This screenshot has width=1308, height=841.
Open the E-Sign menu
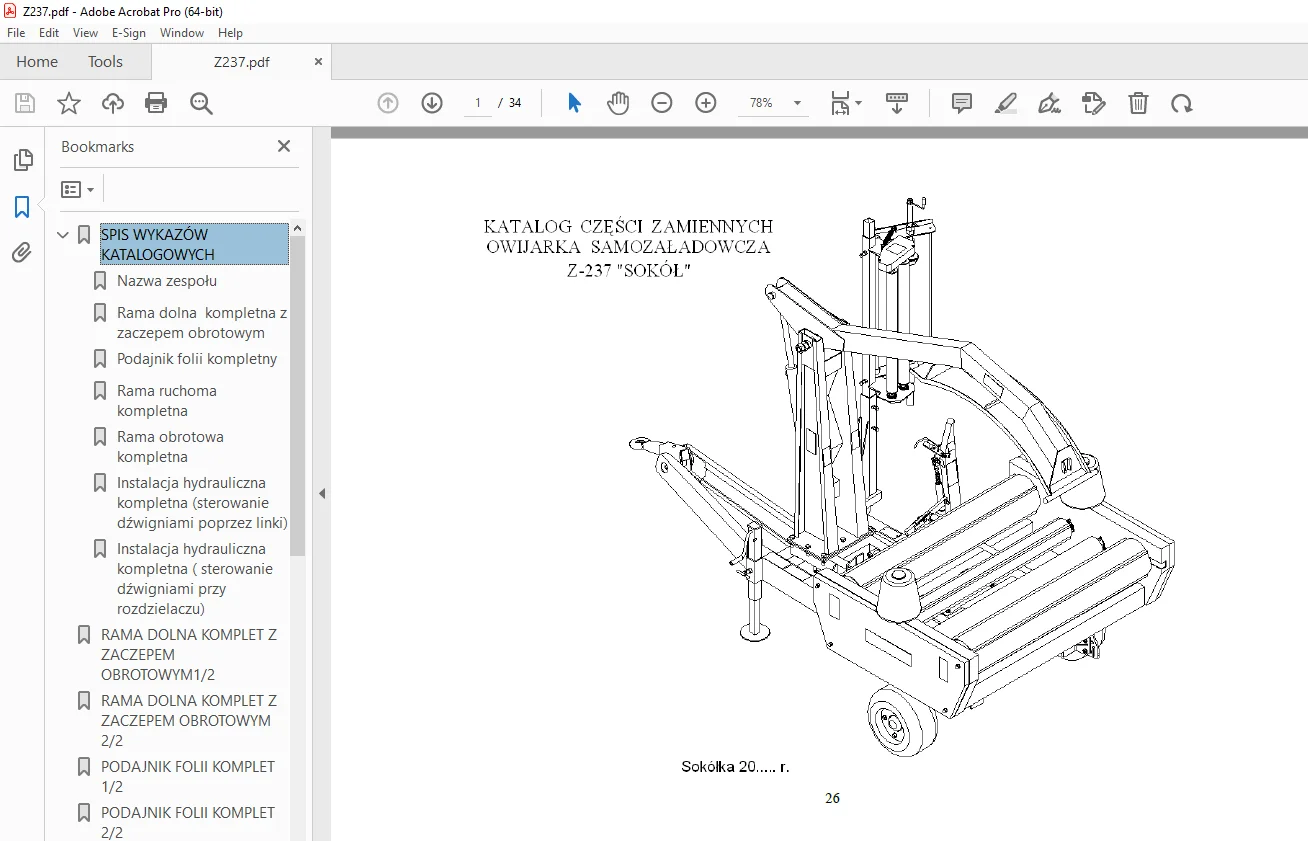coord(129,33)
